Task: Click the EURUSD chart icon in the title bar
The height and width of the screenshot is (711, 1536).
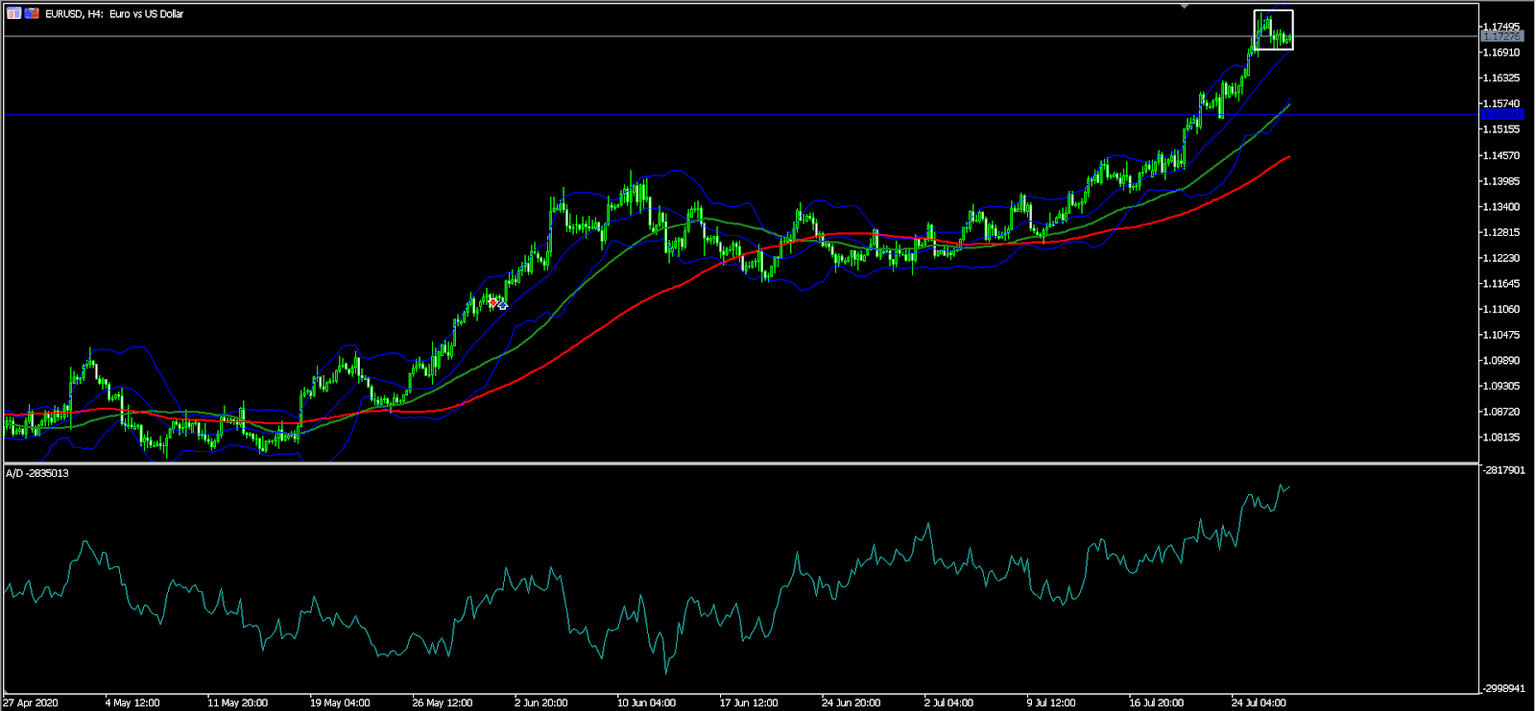Action: click(x=14, y=13)
